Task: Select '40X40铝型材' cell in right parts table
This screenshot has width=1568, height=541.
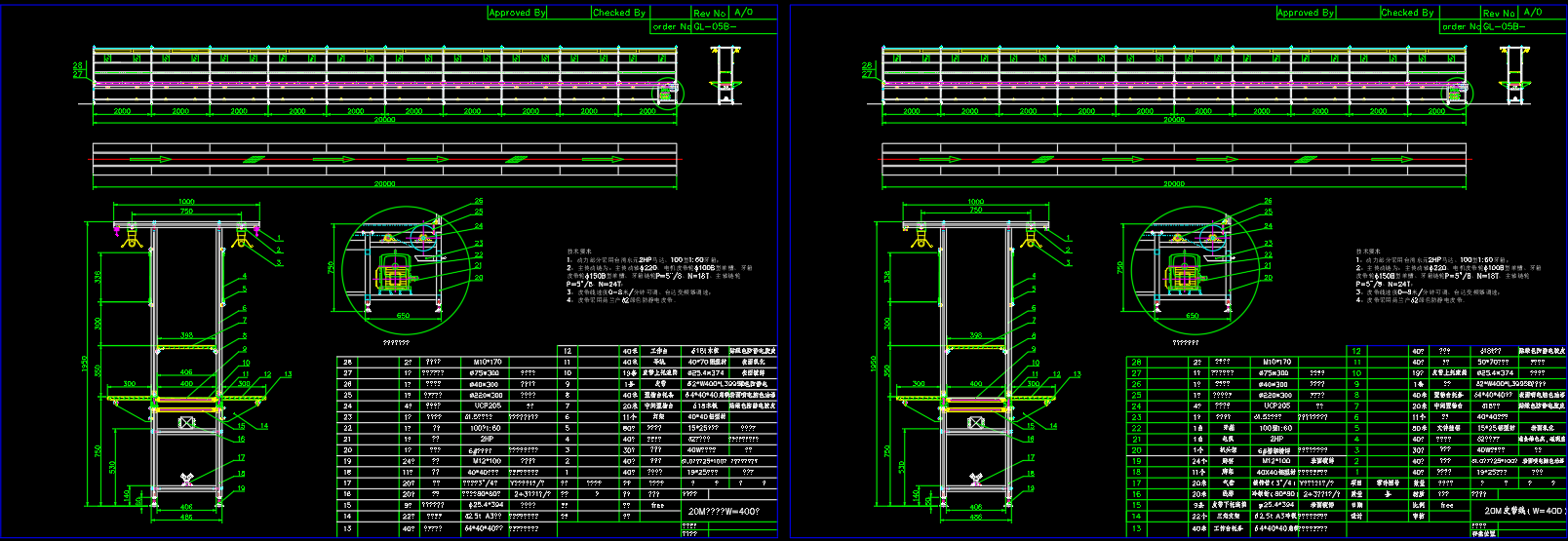Action: click(1275, 472)
